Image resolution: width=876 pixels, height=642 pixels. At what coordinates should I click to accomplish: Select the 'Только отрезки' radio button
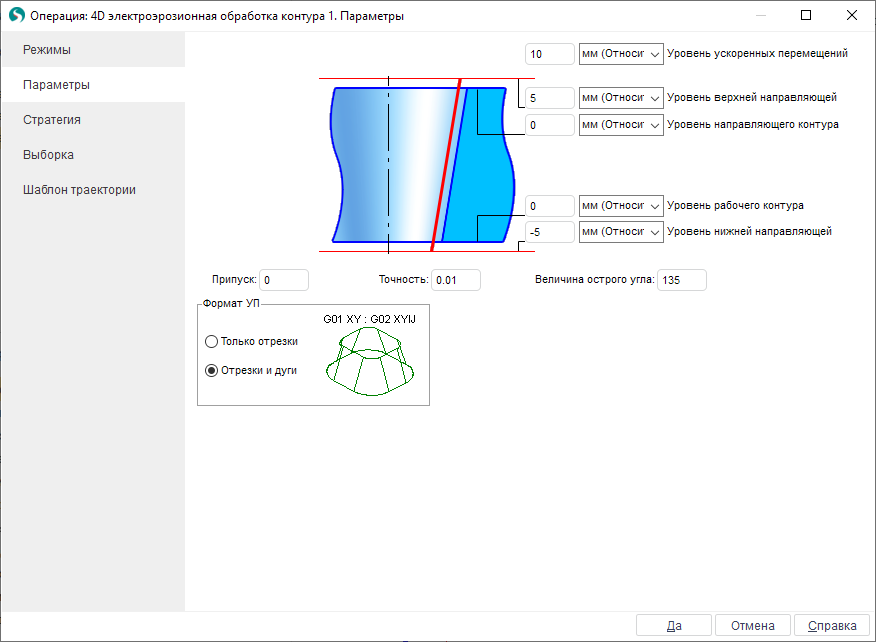point(211,341)
